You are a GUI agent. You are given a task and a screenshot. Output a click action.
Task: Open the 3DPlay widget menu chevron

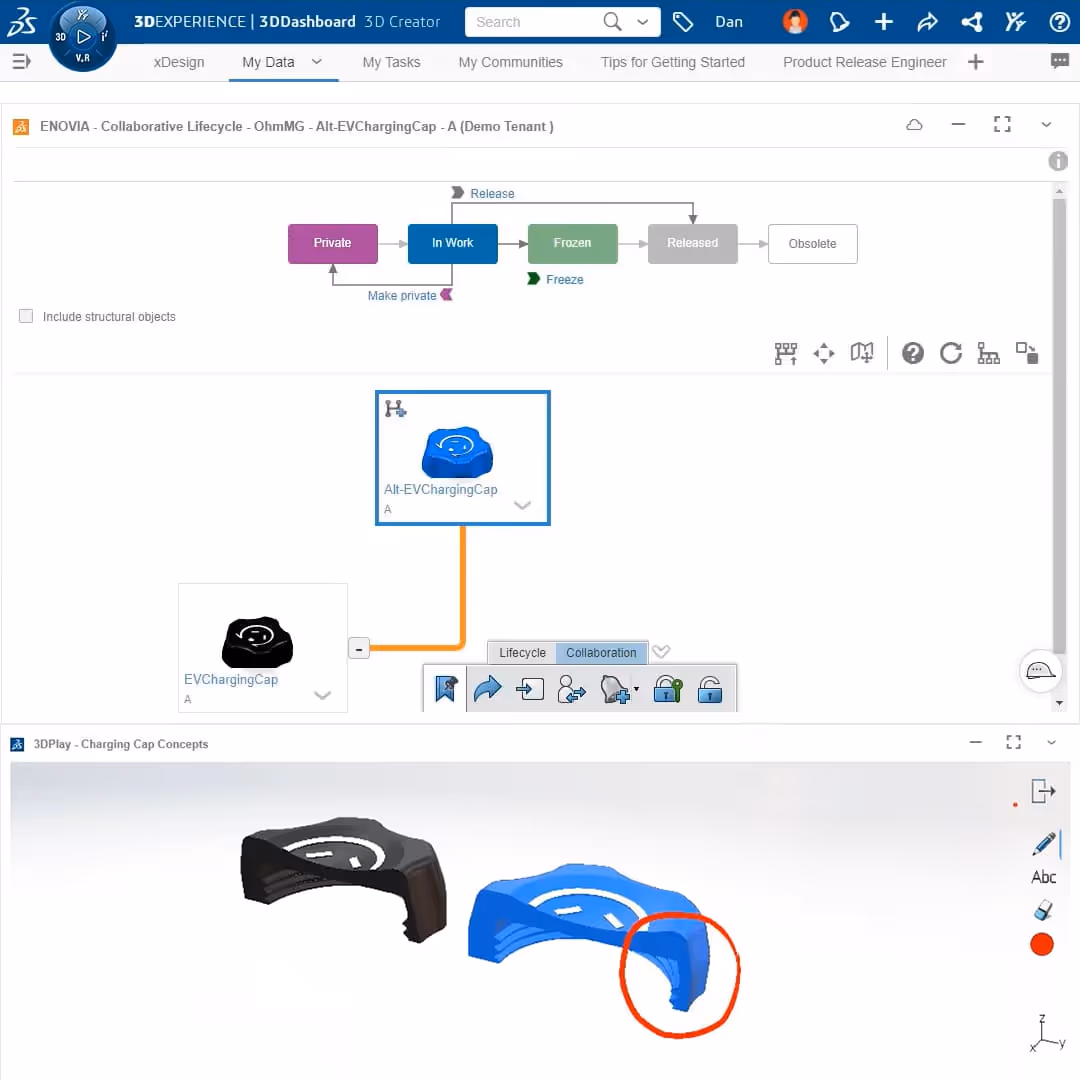(x=1051, y=742)
